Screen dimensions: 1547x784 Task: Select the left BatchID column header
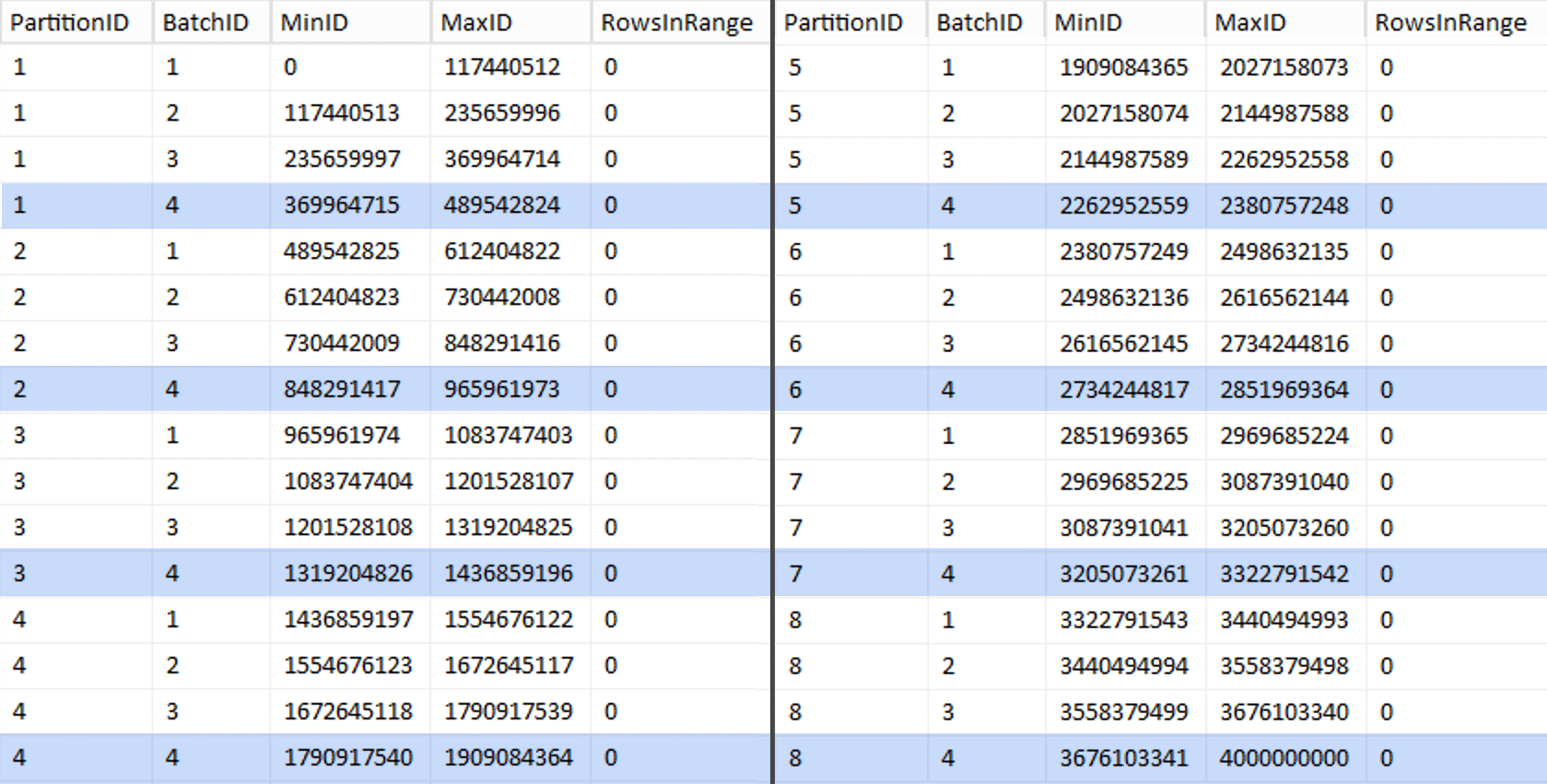[211, 22]
